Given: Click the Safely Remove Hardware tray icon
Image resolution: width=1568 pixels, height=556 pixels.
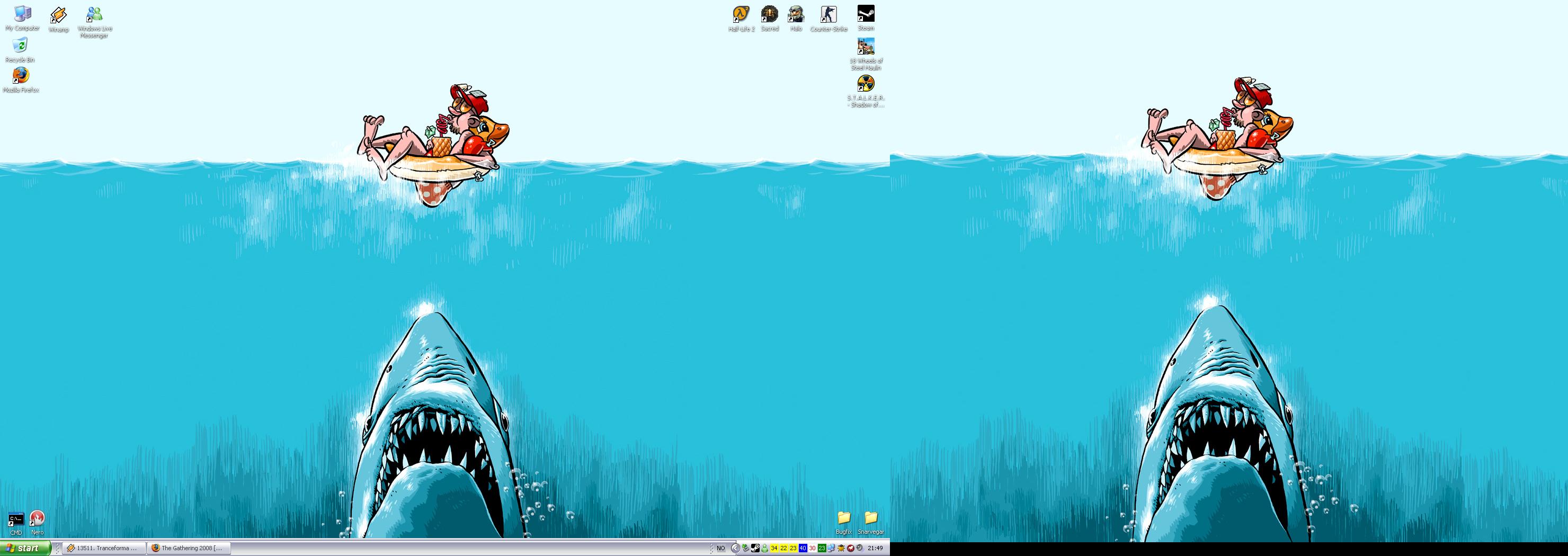Looking at the screenshot, I should pos(746,548).
